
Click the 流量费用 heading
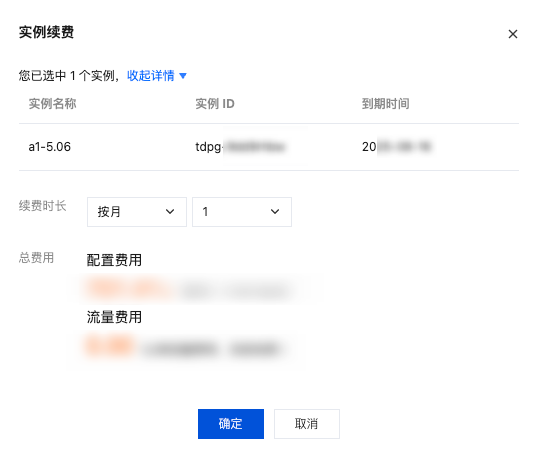click(x=114, y=317)
